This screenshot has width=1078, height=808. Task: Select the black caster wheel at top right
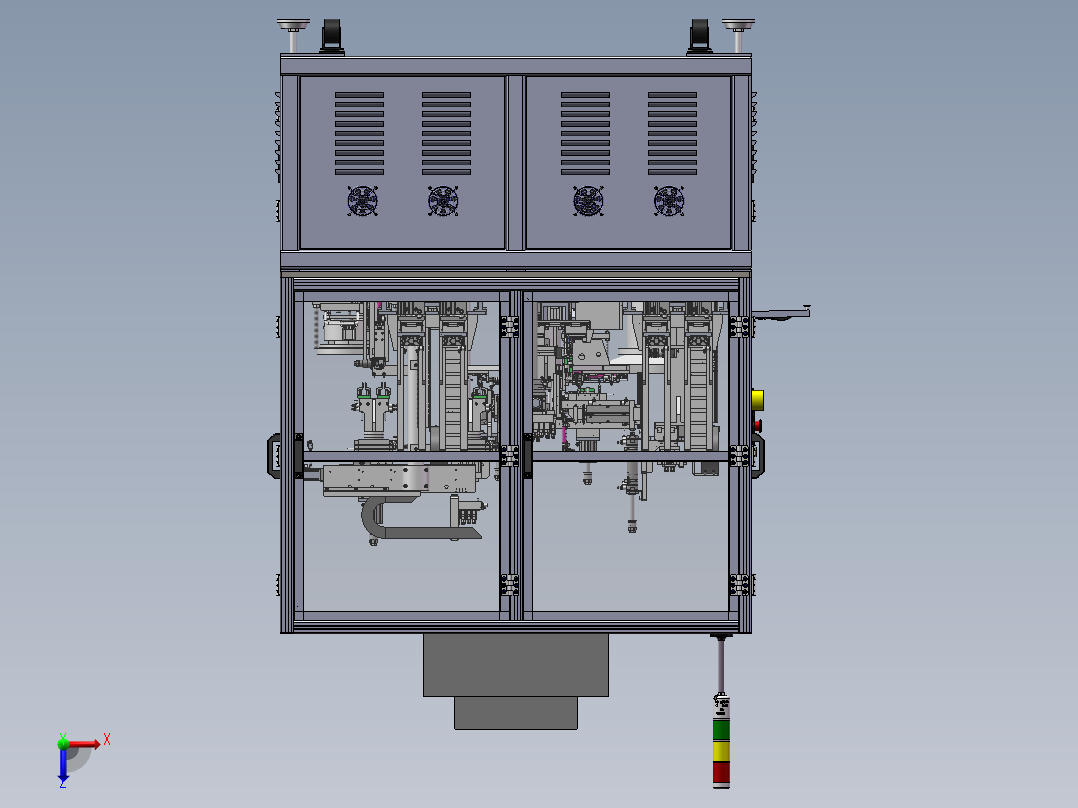[x=699, y=36]
